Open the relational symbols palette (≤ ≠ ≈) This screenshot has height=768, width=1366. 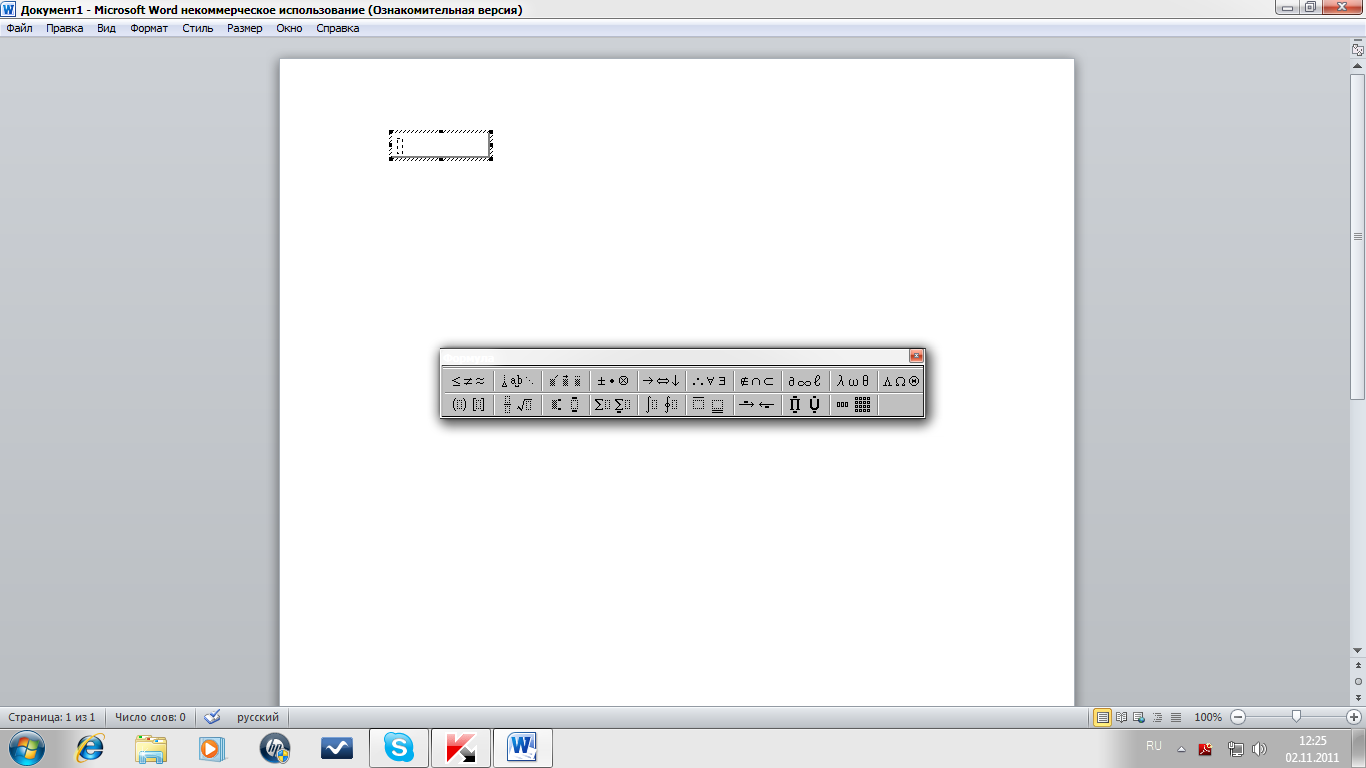[x=468, y=381]
